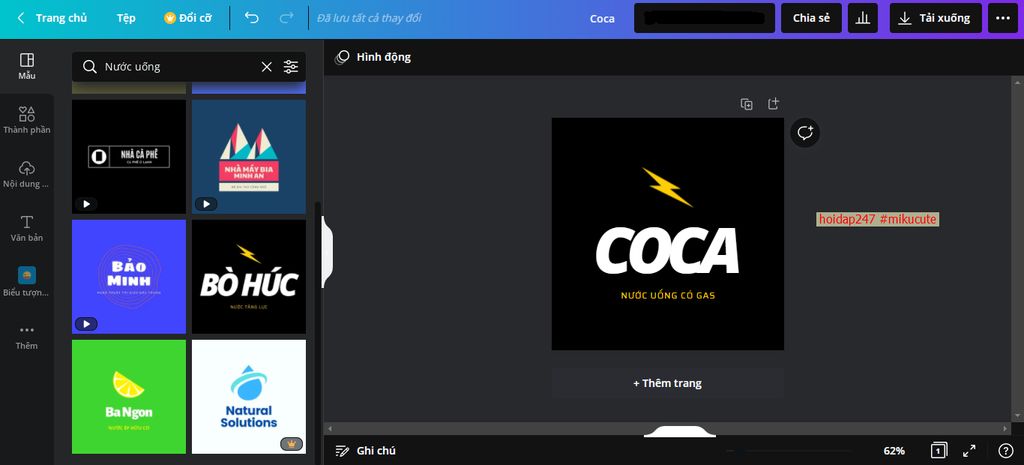Clear the search text with X icon
This screenshot has width=1024, height=465.
click(x=266, y=67)
